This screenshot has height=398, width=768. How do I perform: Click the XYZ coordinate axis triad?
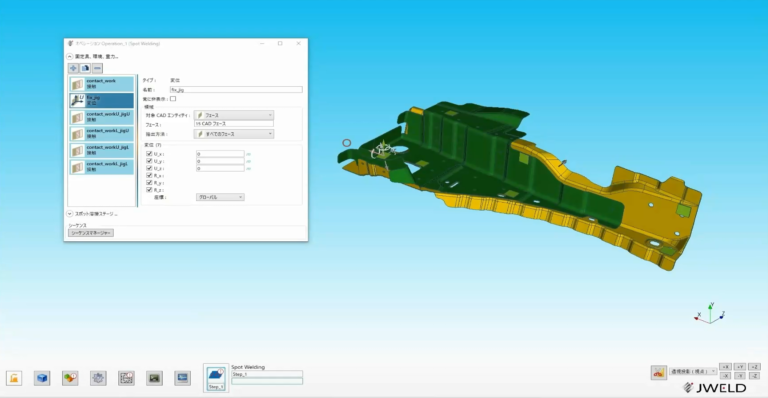click(709, 314)
